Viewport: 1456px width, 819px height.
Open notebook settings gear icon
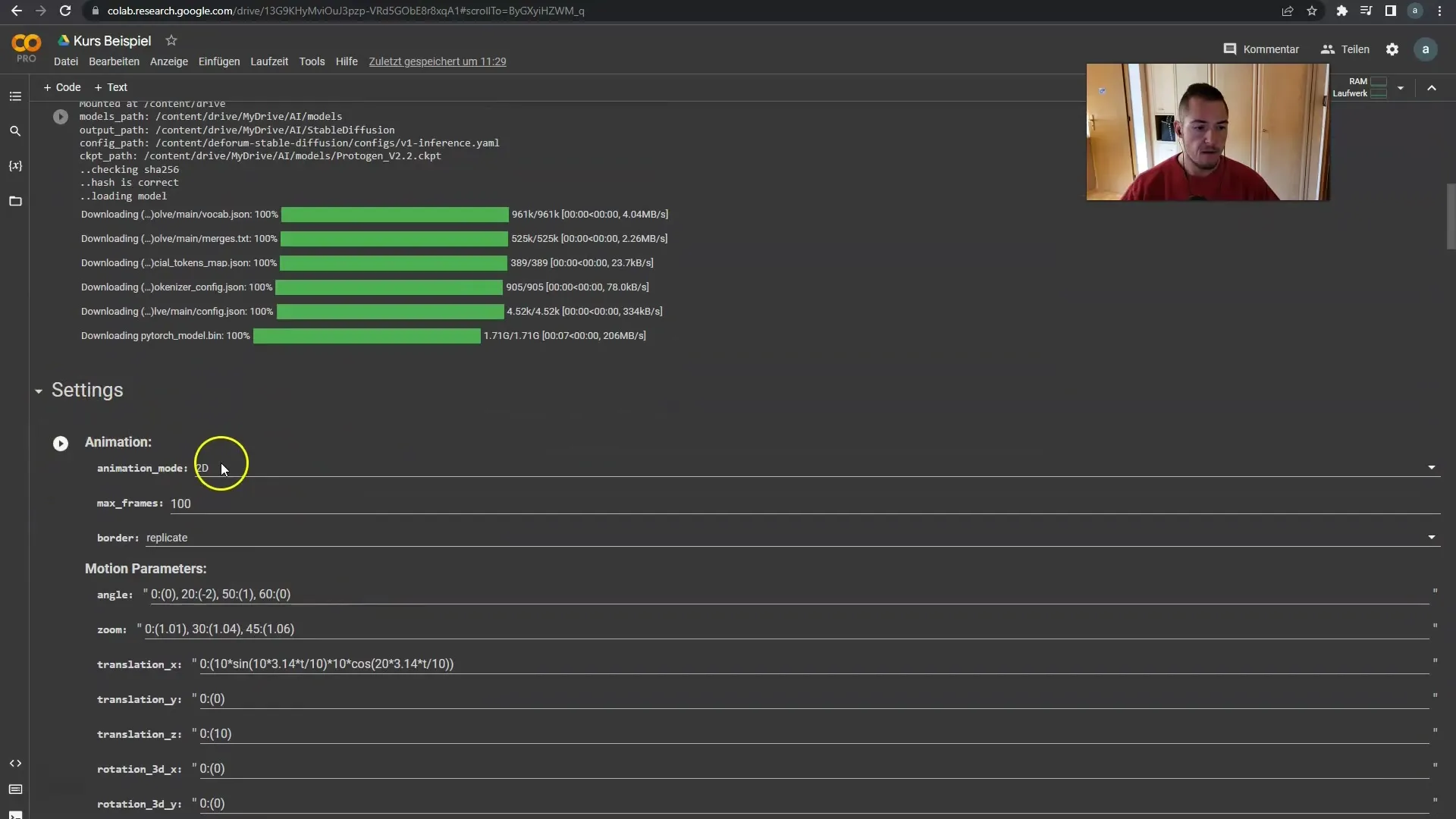click(x=1392, y=49)
